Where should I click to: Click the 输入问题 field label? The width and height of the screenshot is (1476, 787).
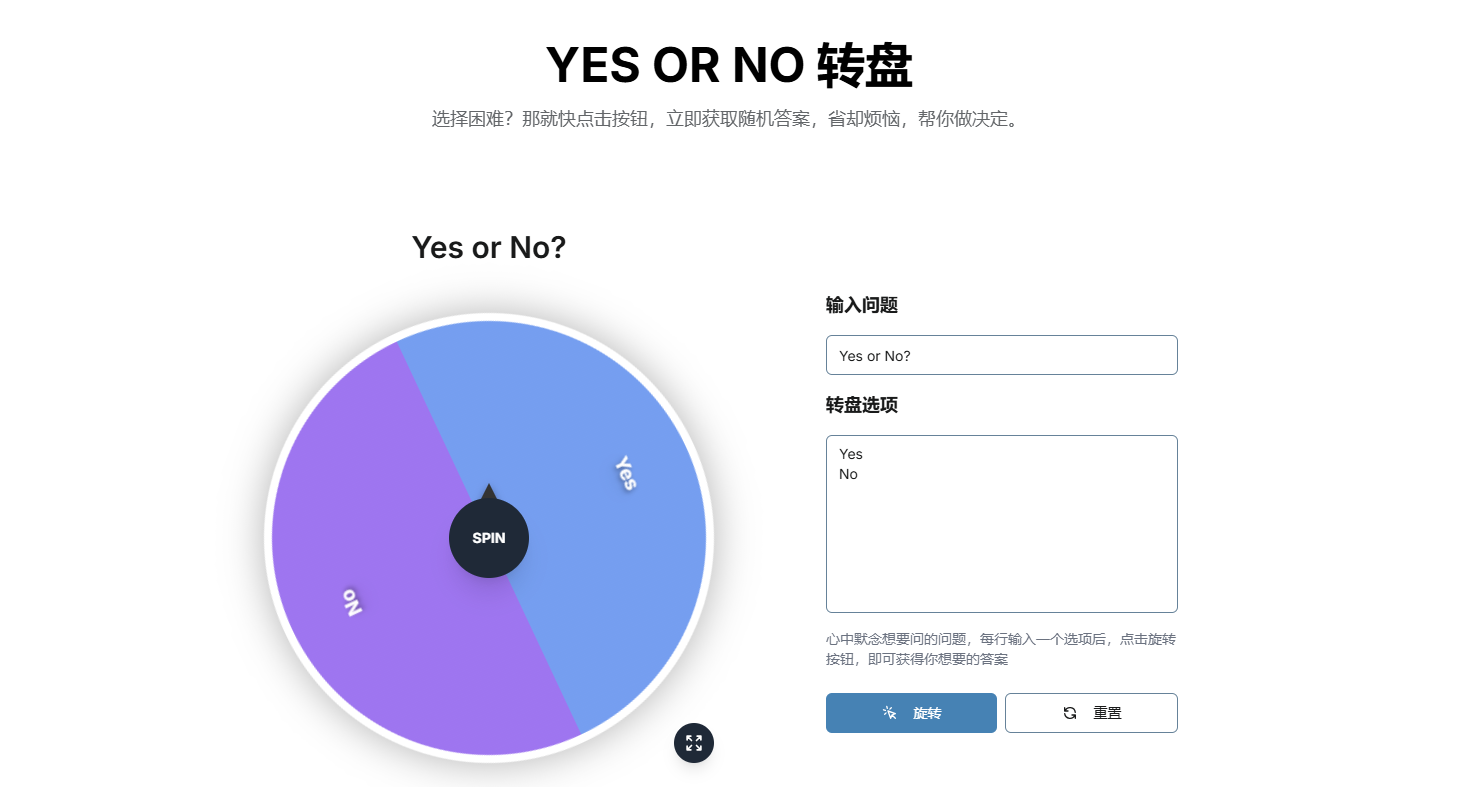click(861, 305)
